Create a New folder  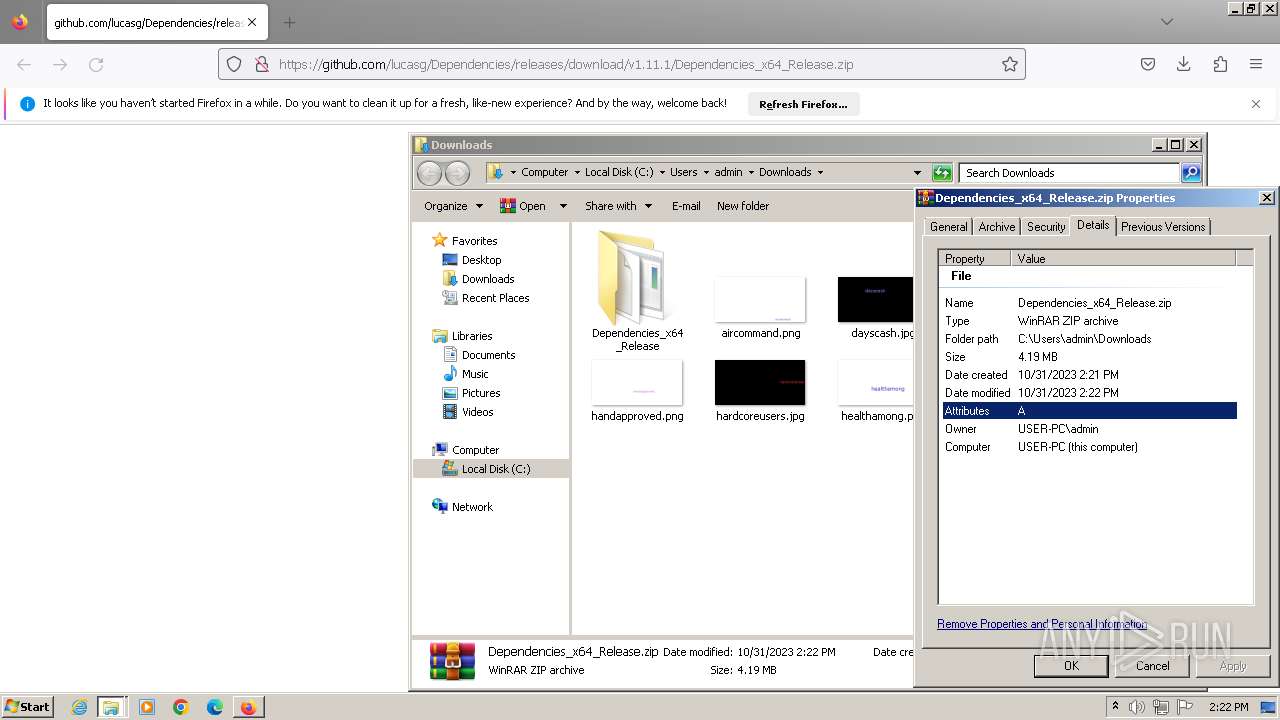[743, 206]
